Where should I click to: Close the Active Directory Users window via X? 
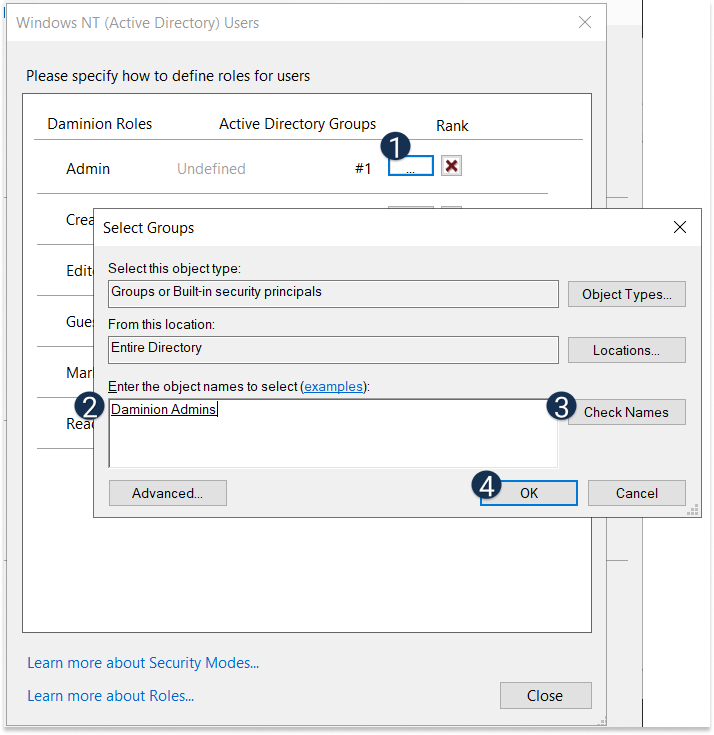pos(584,22)
